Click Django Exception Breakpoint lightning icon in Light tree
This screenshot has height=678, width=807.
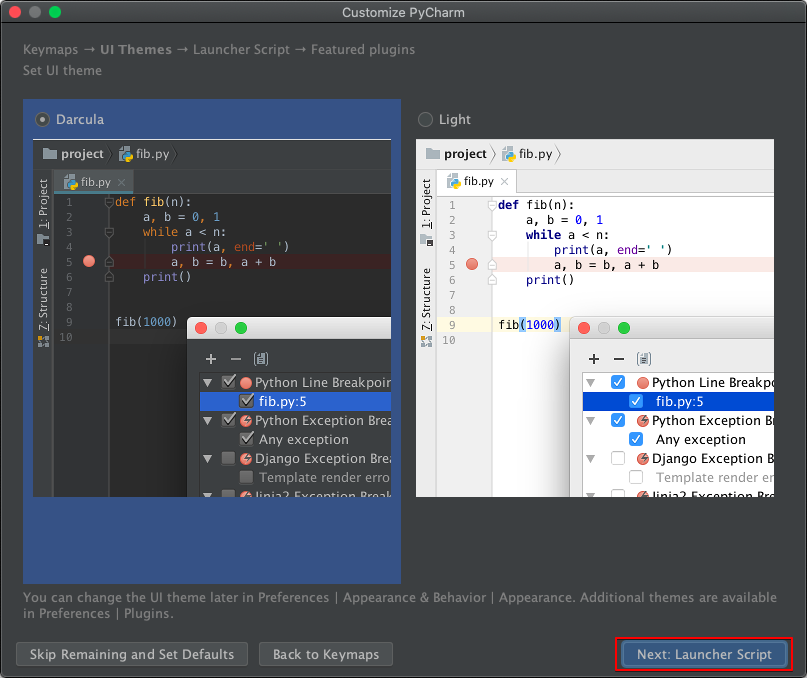point(643,459)
